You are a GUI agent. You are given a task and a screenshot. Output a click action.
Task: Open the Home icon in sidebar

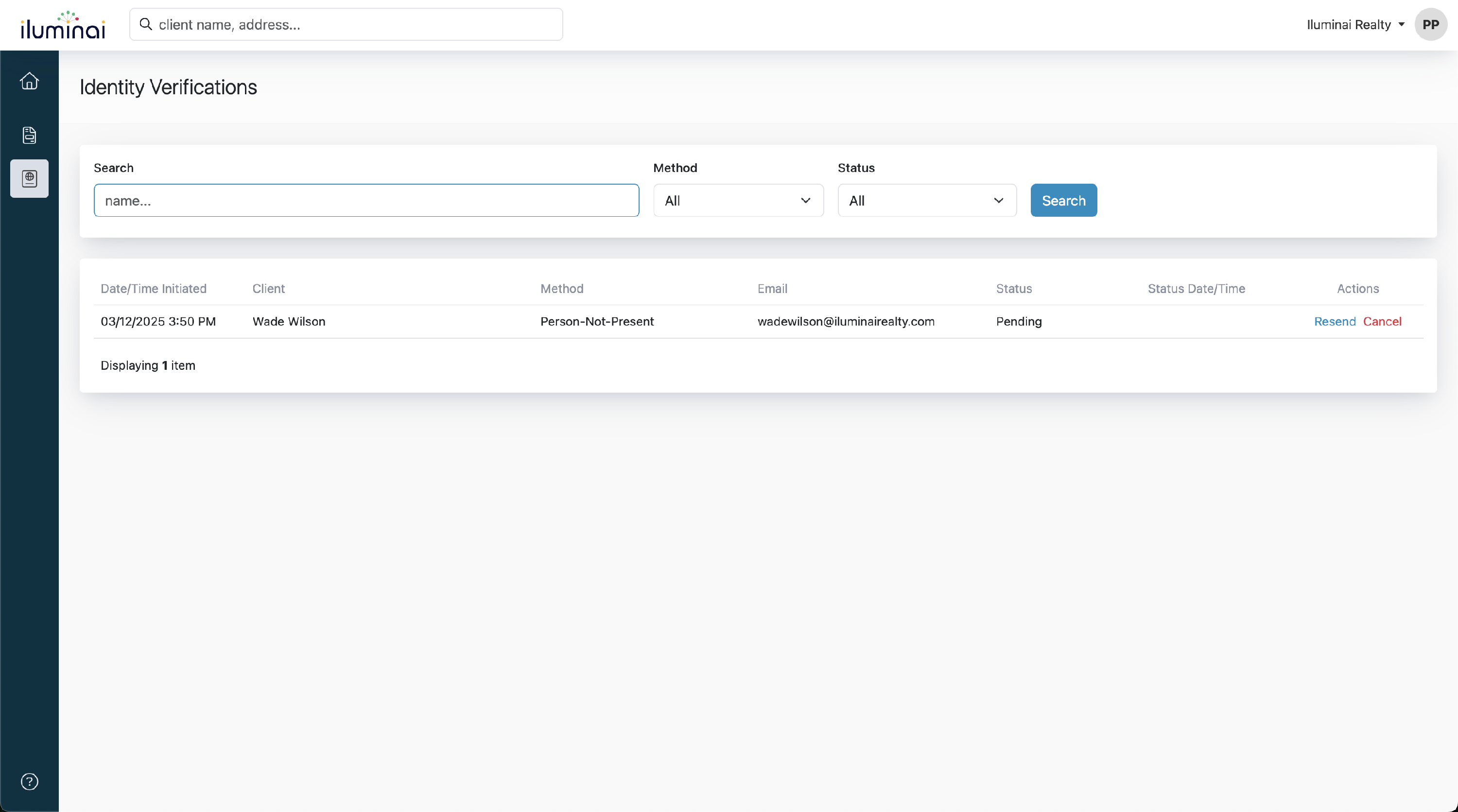pos(30,81)
